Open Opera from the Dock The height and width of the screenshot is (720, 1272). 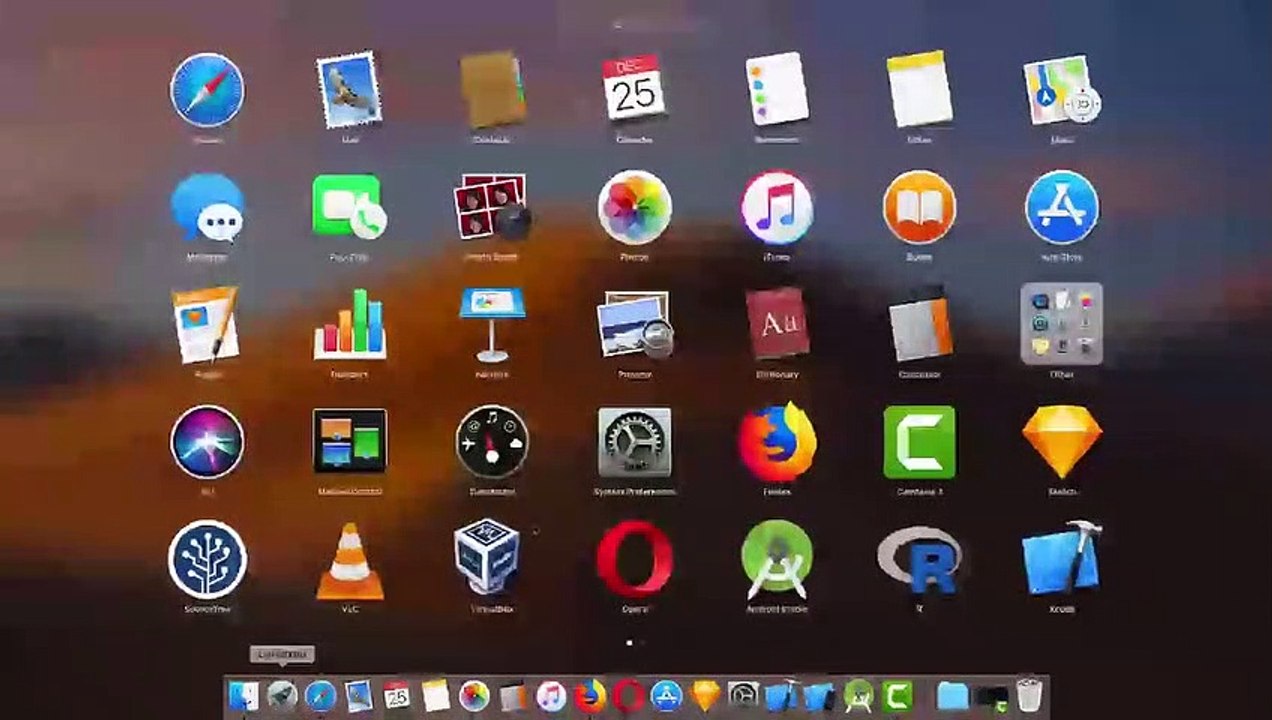[x=628, y=694]
